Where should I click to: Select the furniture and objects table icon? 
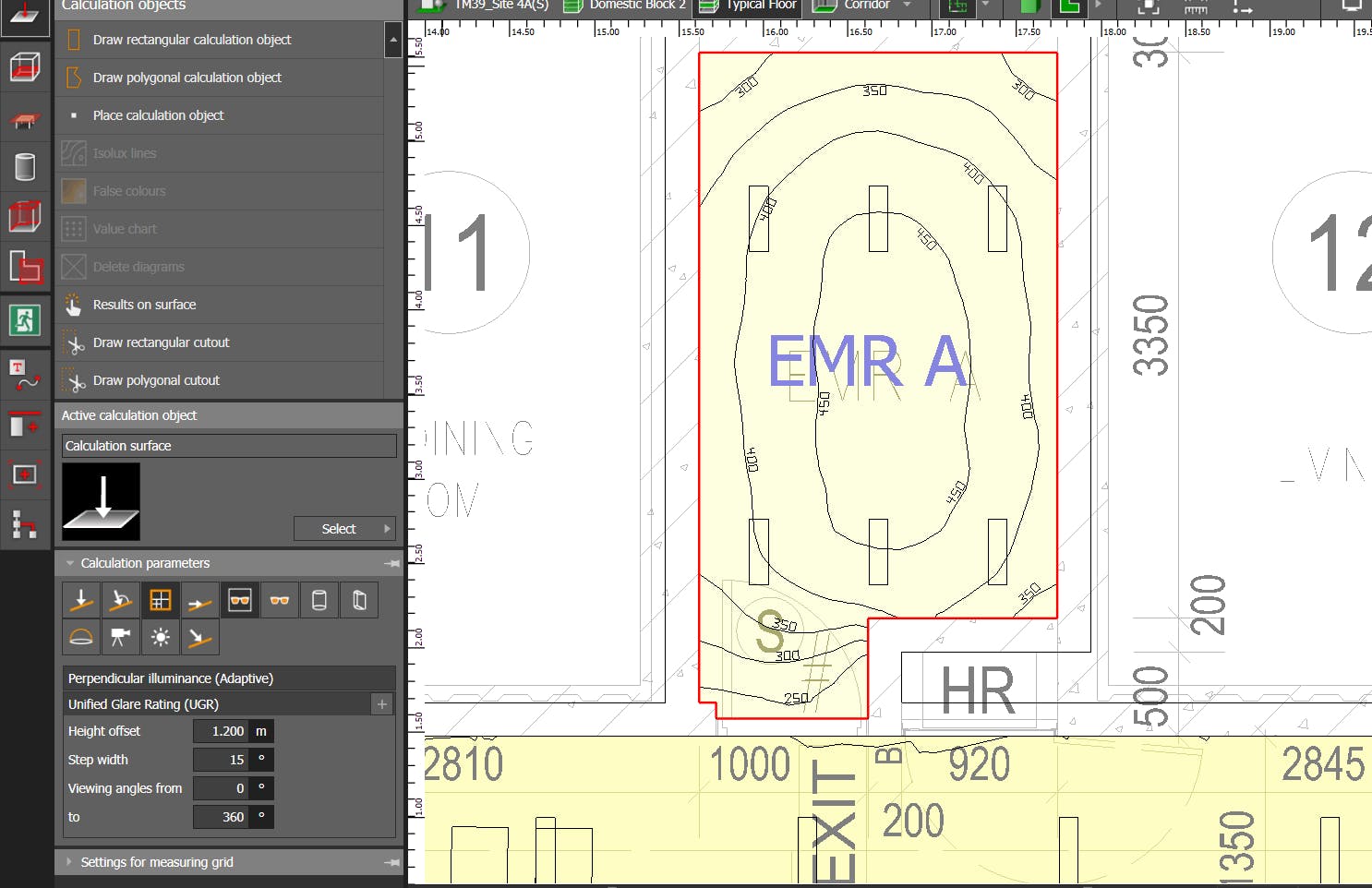[25, 119]
